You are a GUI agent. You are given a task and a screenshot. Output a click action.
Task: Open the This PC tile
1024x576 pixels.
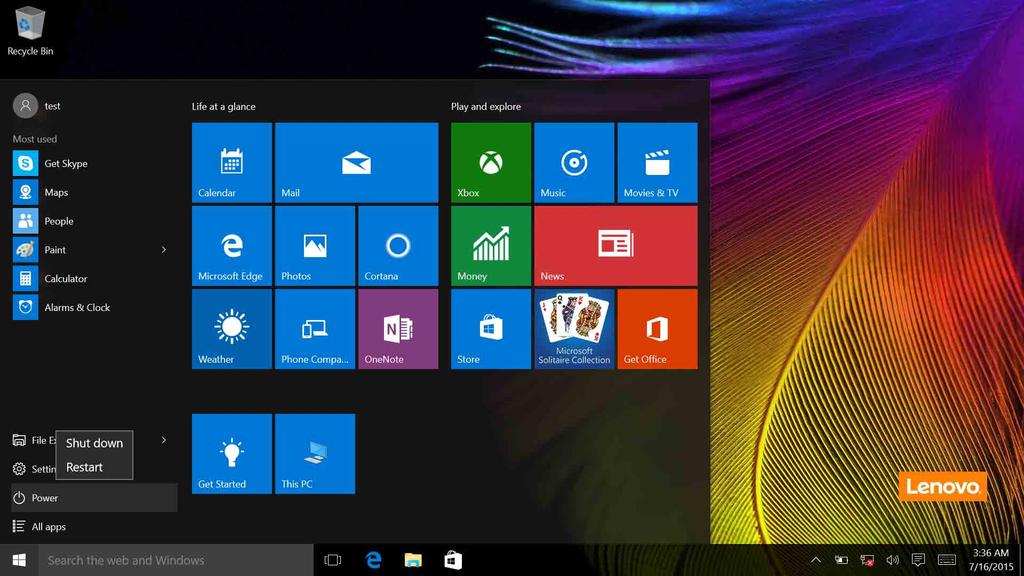[x=315, y=454]
